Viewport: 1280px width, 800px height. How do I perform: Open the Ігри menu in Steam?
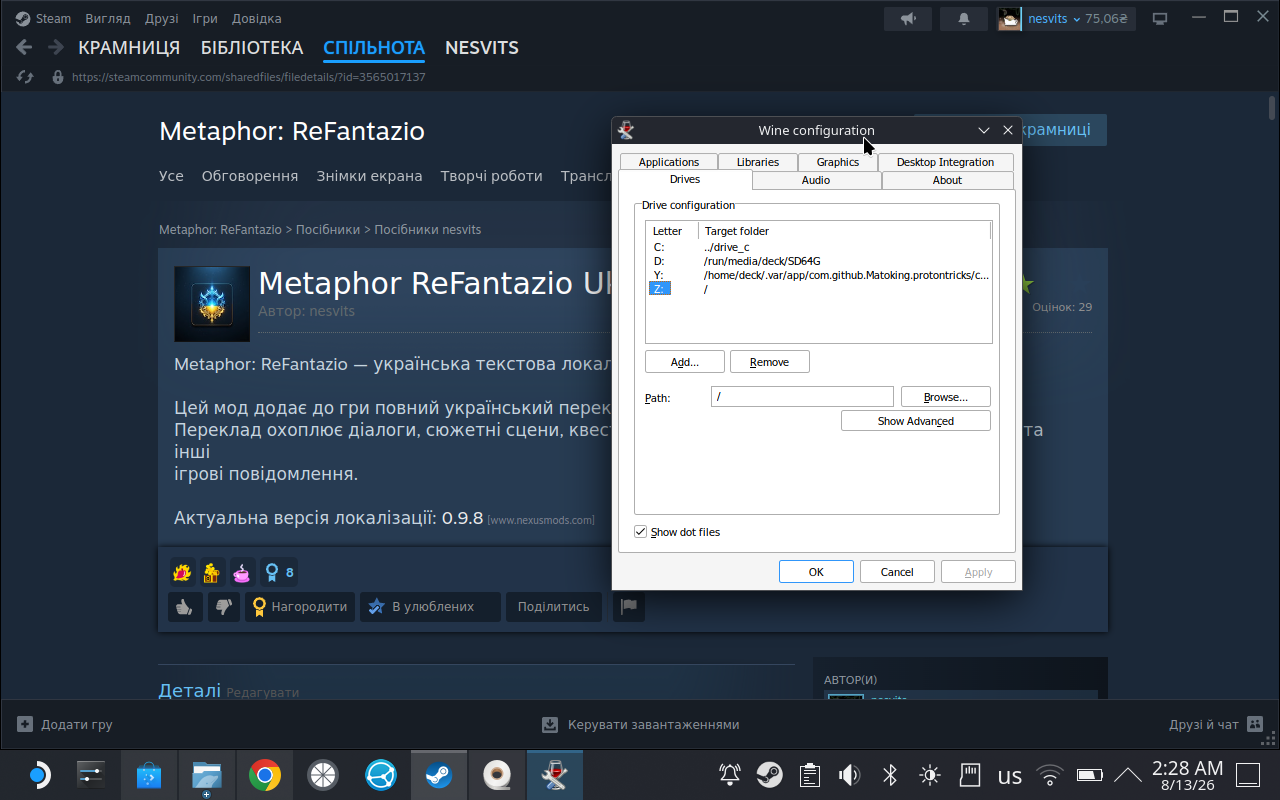pyautogui.click(x=205, y=19)
